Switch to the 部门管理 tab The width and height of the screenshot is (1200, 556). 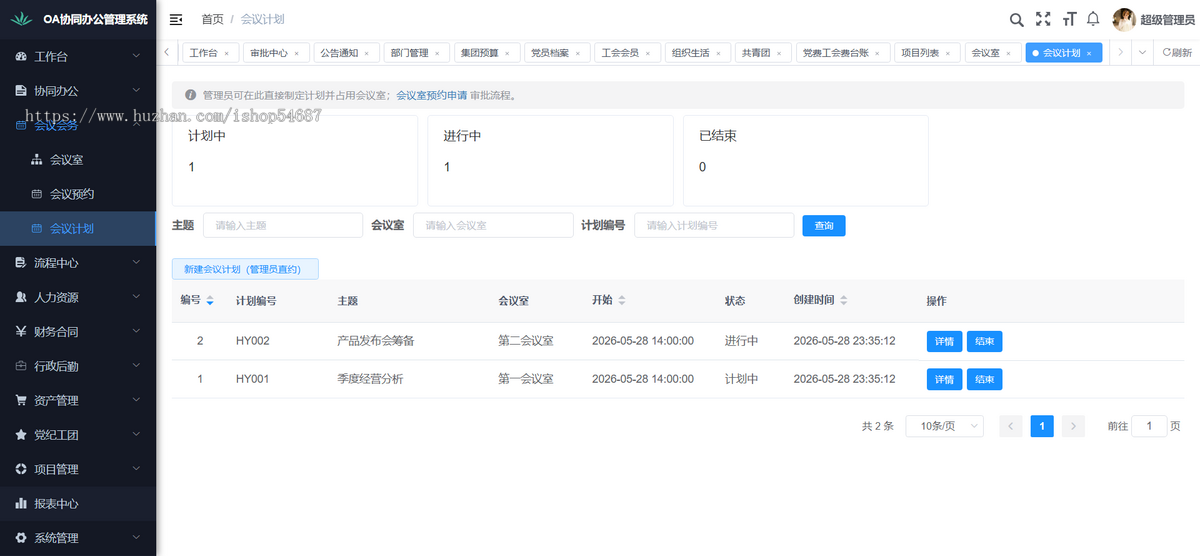coord(416,53)
